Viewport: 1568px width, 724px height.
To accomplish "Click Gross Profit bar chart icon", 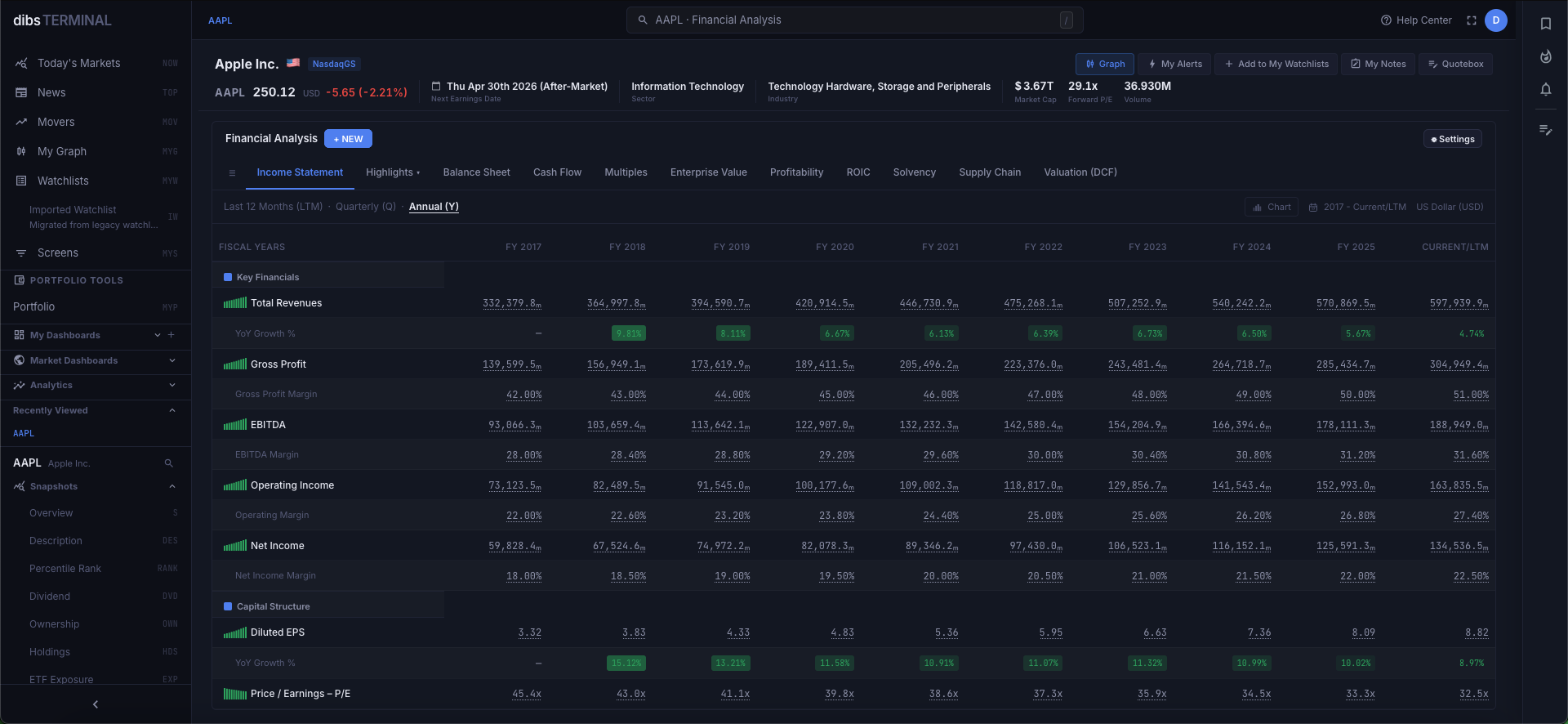I will pyautogui.click(x=234, y=364).
